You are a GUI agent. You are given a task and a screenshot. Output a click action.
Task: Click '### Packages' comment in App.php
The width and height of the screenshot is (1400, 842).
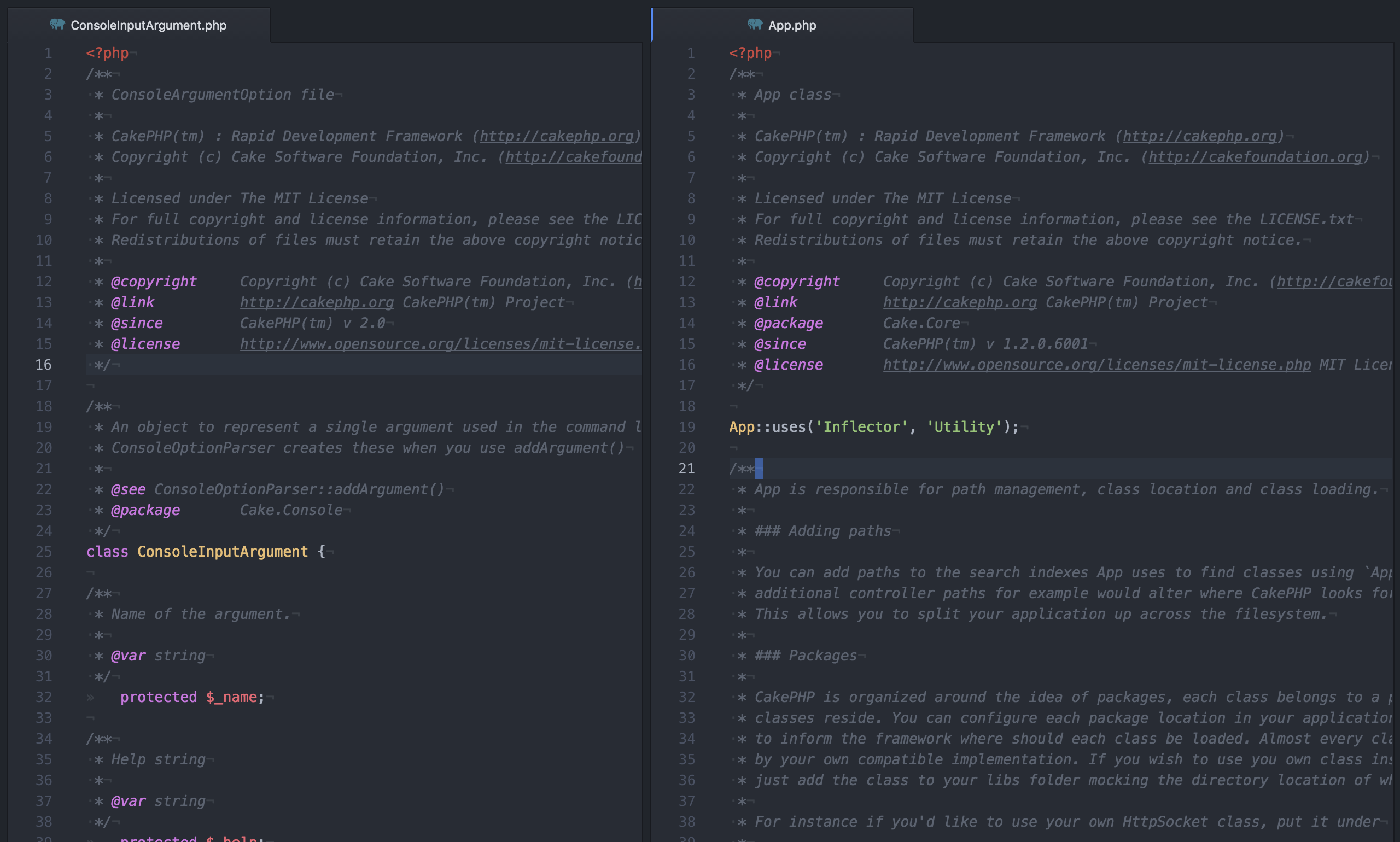[805, 656]
